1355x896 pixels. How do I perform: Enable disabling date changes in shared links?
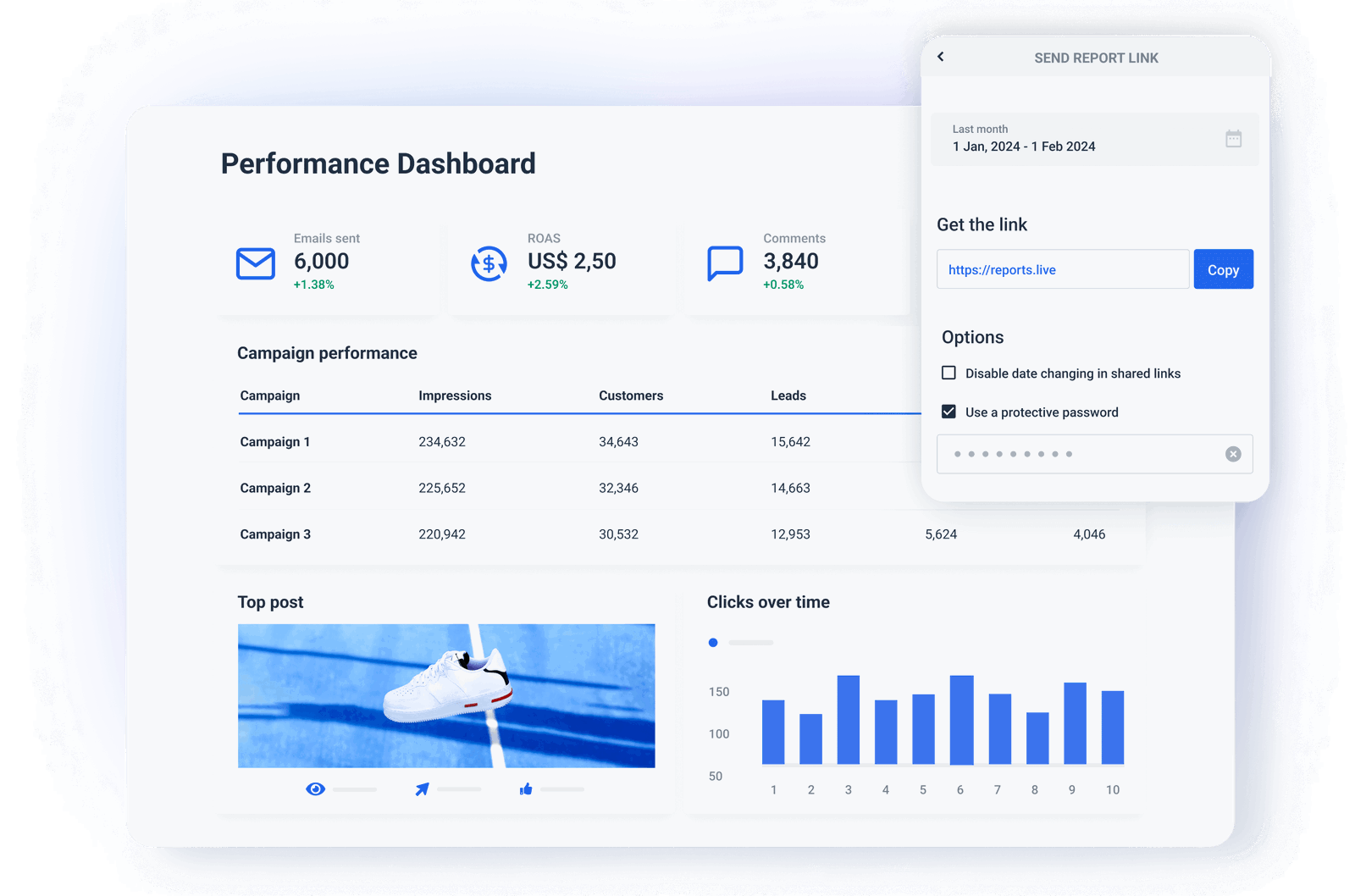click(x=947, y=372)
